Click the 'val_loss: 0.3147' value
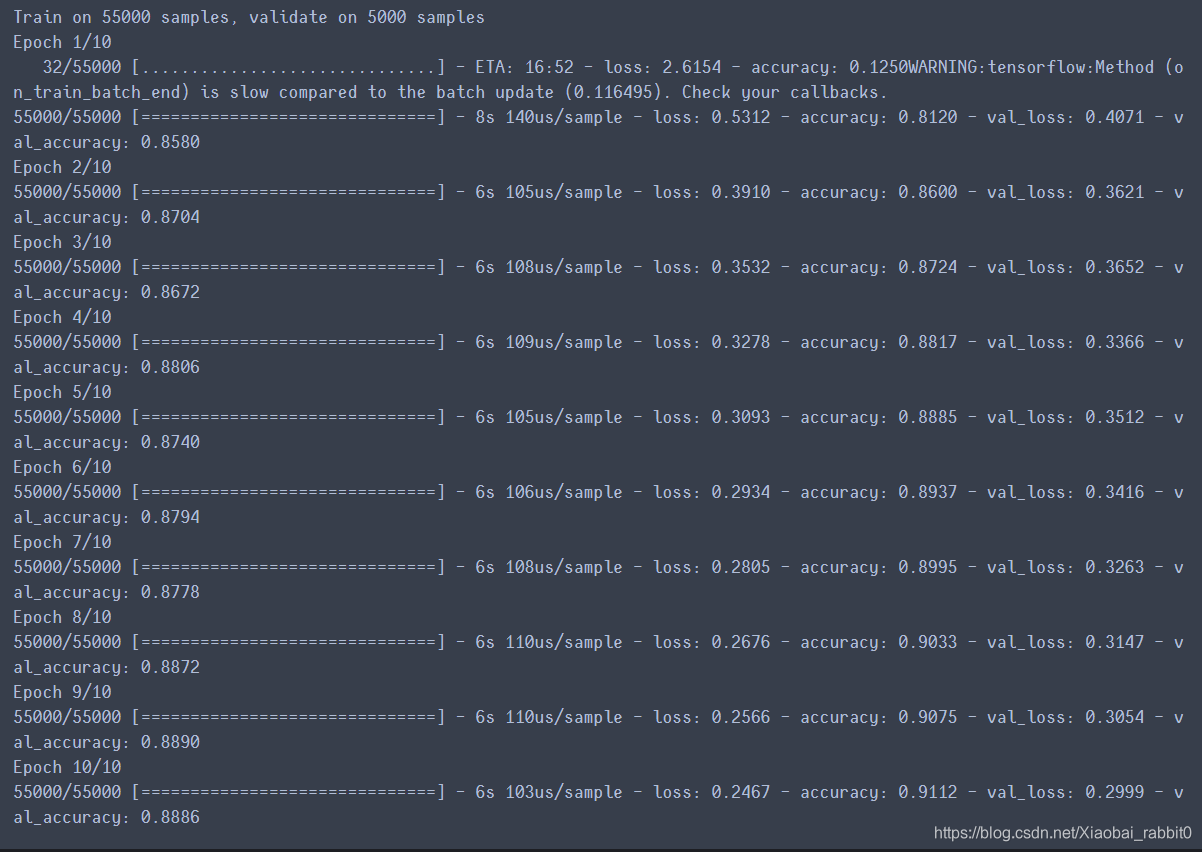Screen dimensions: 1202x852 1065,642
